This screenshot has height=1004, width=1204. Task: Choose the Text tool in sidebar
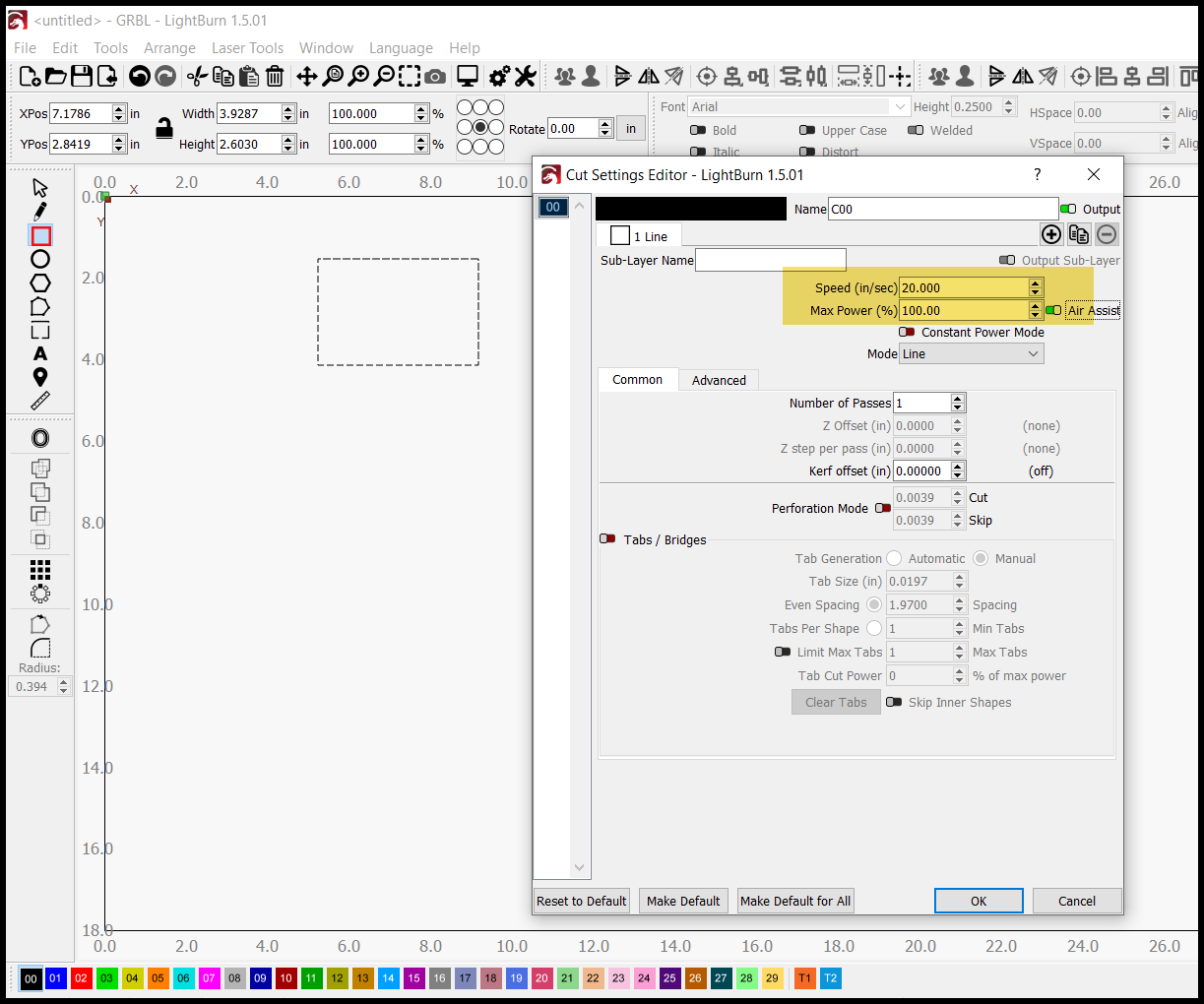[x=40, y=353]
